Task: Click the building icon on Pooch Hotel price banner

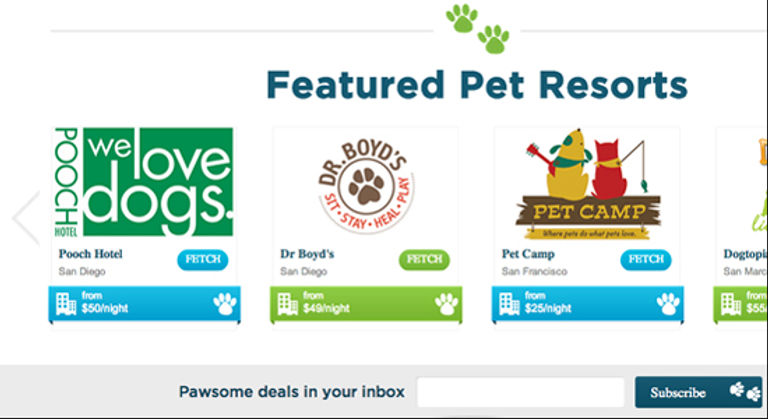Action: [66, 304]
